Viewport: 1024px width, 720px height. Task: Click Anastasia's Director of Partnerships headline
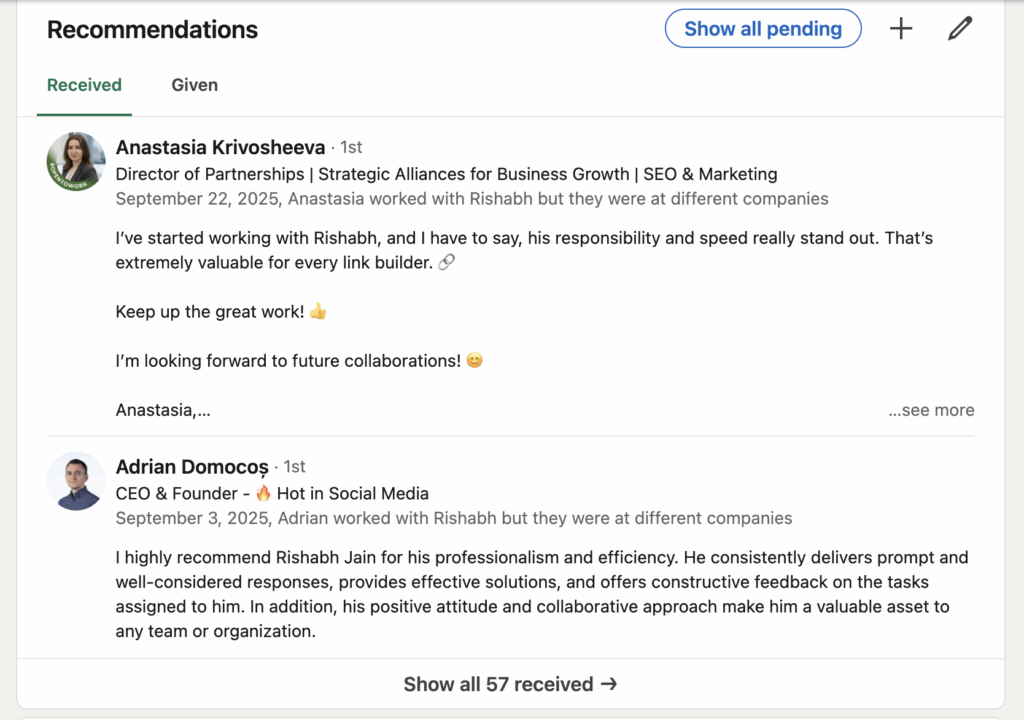pos(446,174)
